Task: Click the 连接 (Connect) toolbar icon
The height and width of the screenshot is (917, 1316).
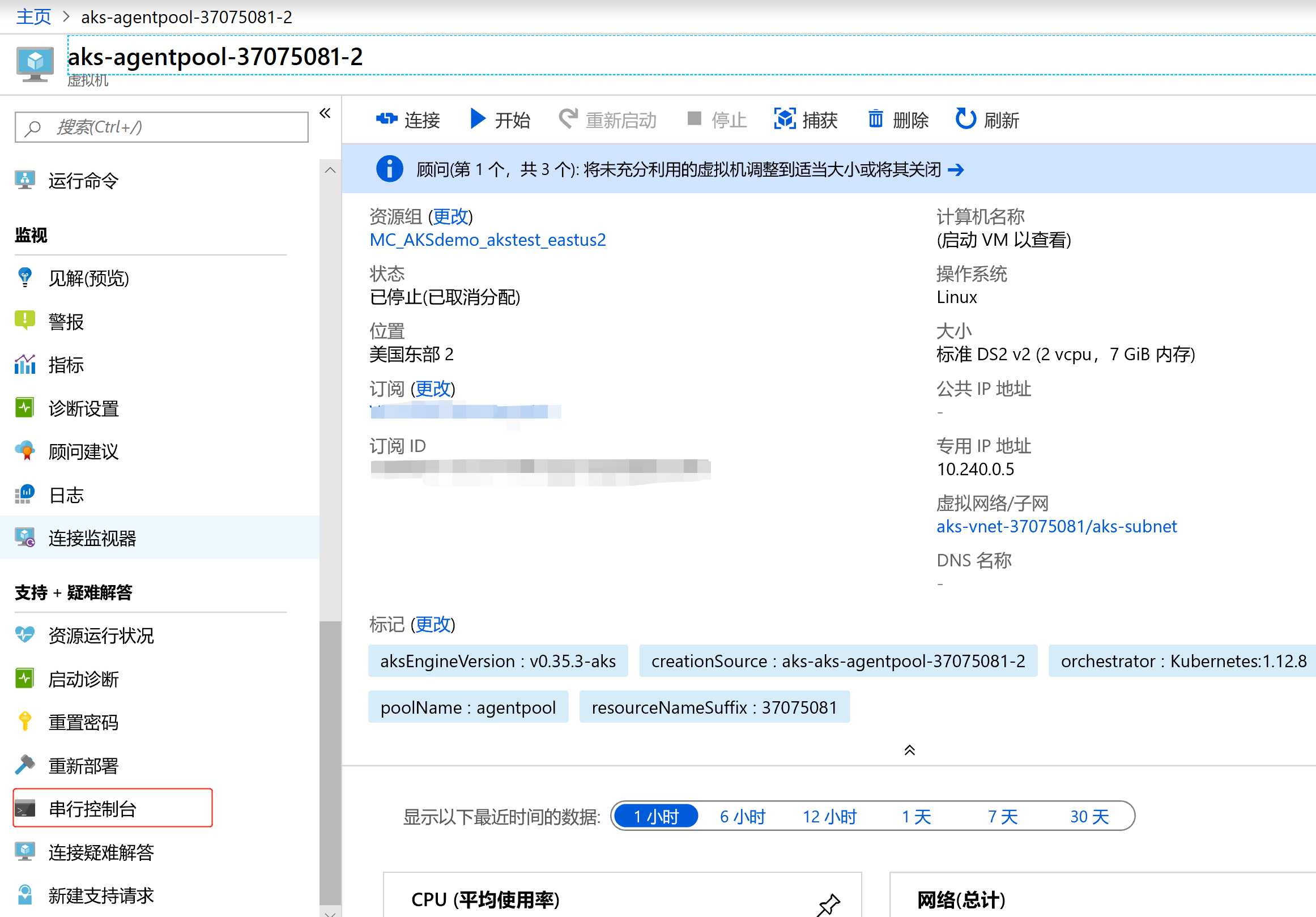Action: 386,119
